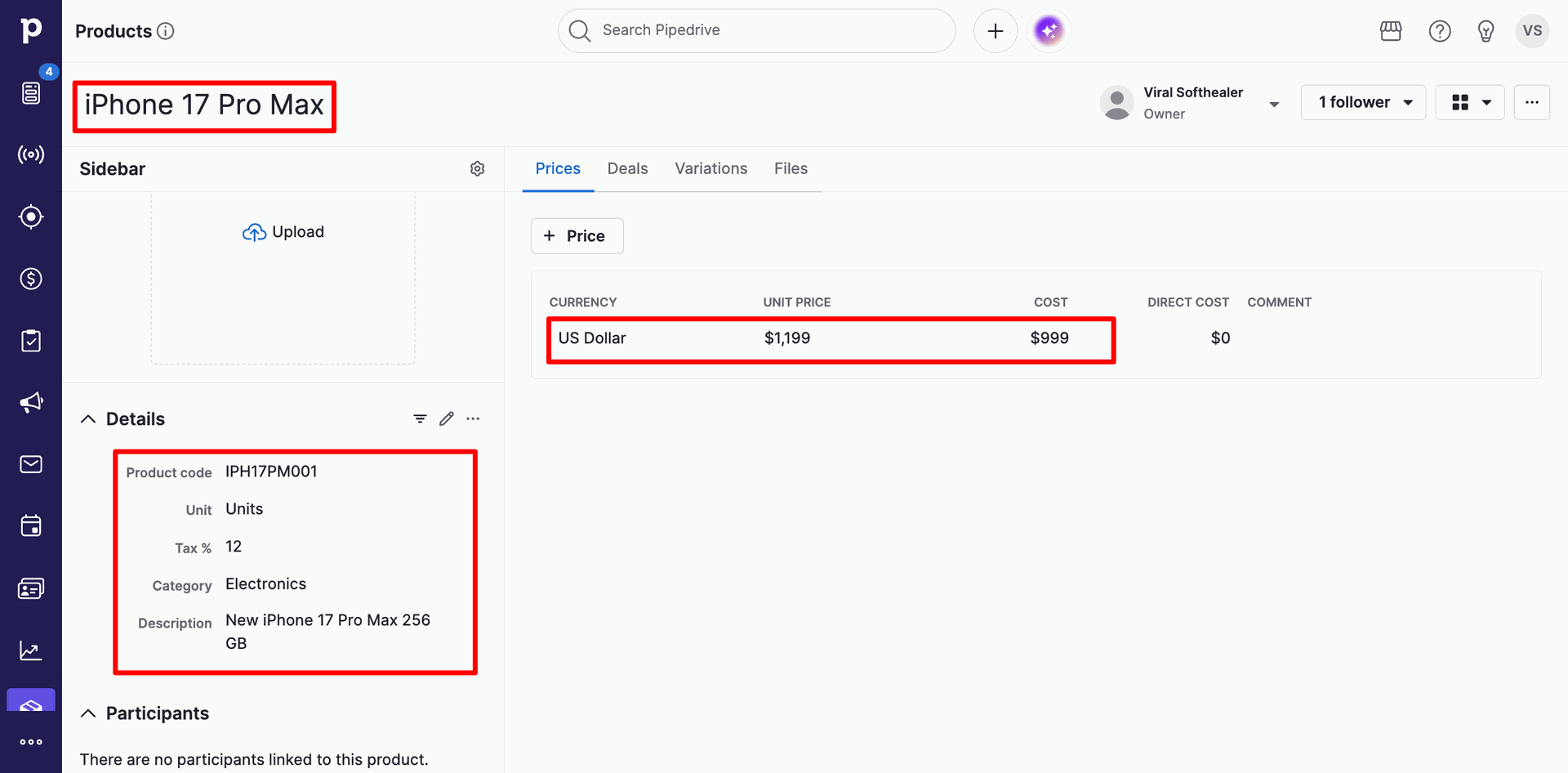Click the iPhone 17 Pro Max title

pyautogui.click(x=204, y=105)
